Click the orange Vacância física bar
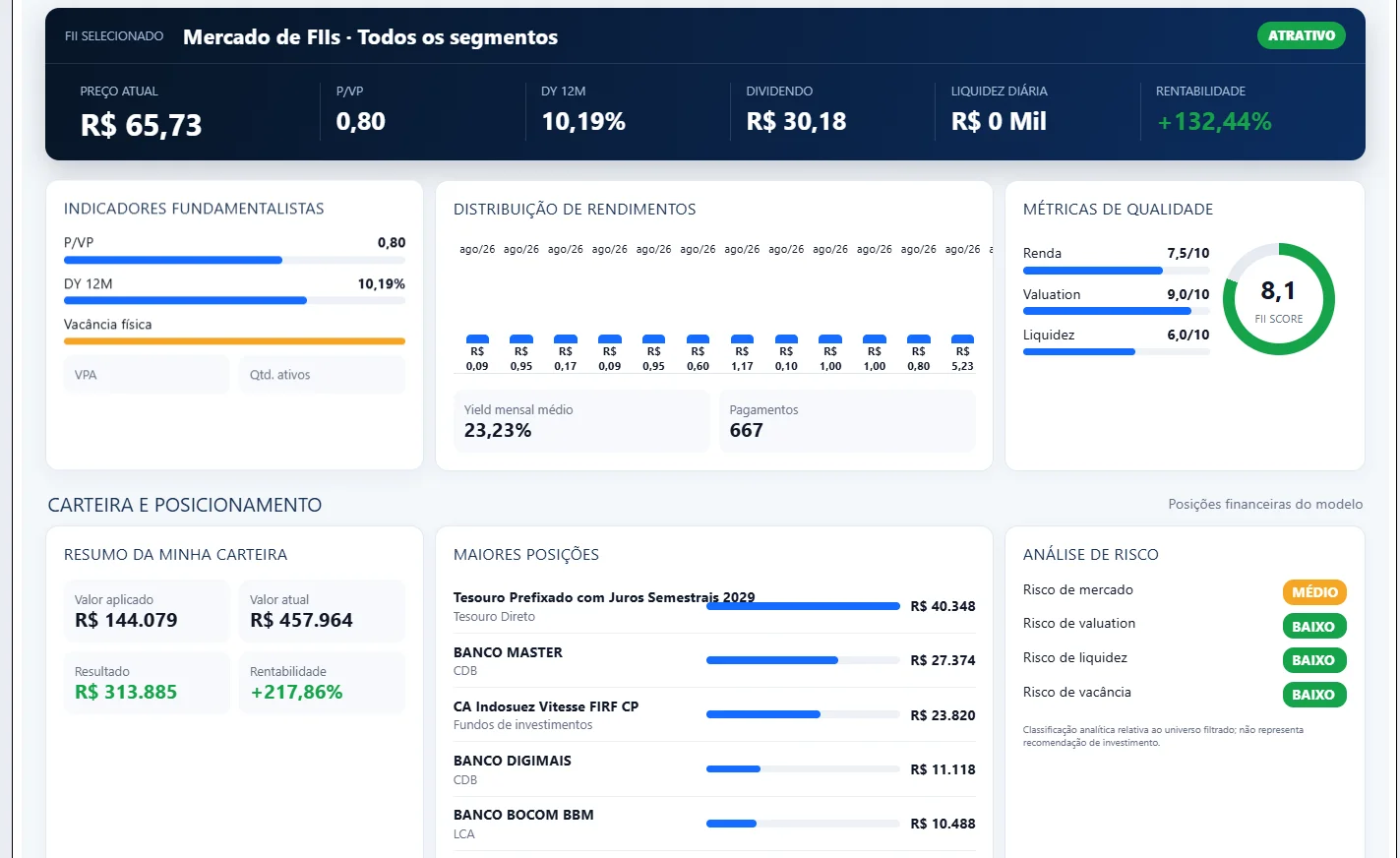This screenshot has width=1400, height=858. [234, 341]
